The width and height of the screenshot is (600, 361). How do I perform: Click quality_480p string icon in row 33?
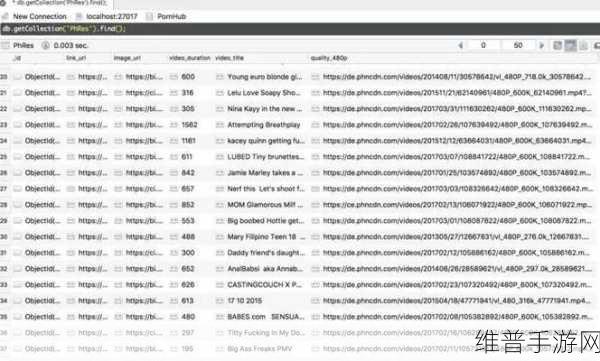click(315, 285)
